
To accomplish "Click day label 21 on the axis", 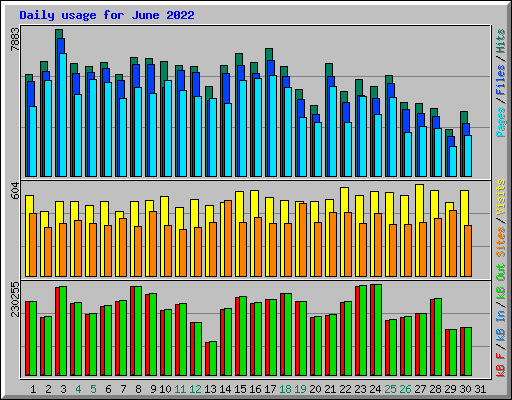I will (x=330, y=389).
